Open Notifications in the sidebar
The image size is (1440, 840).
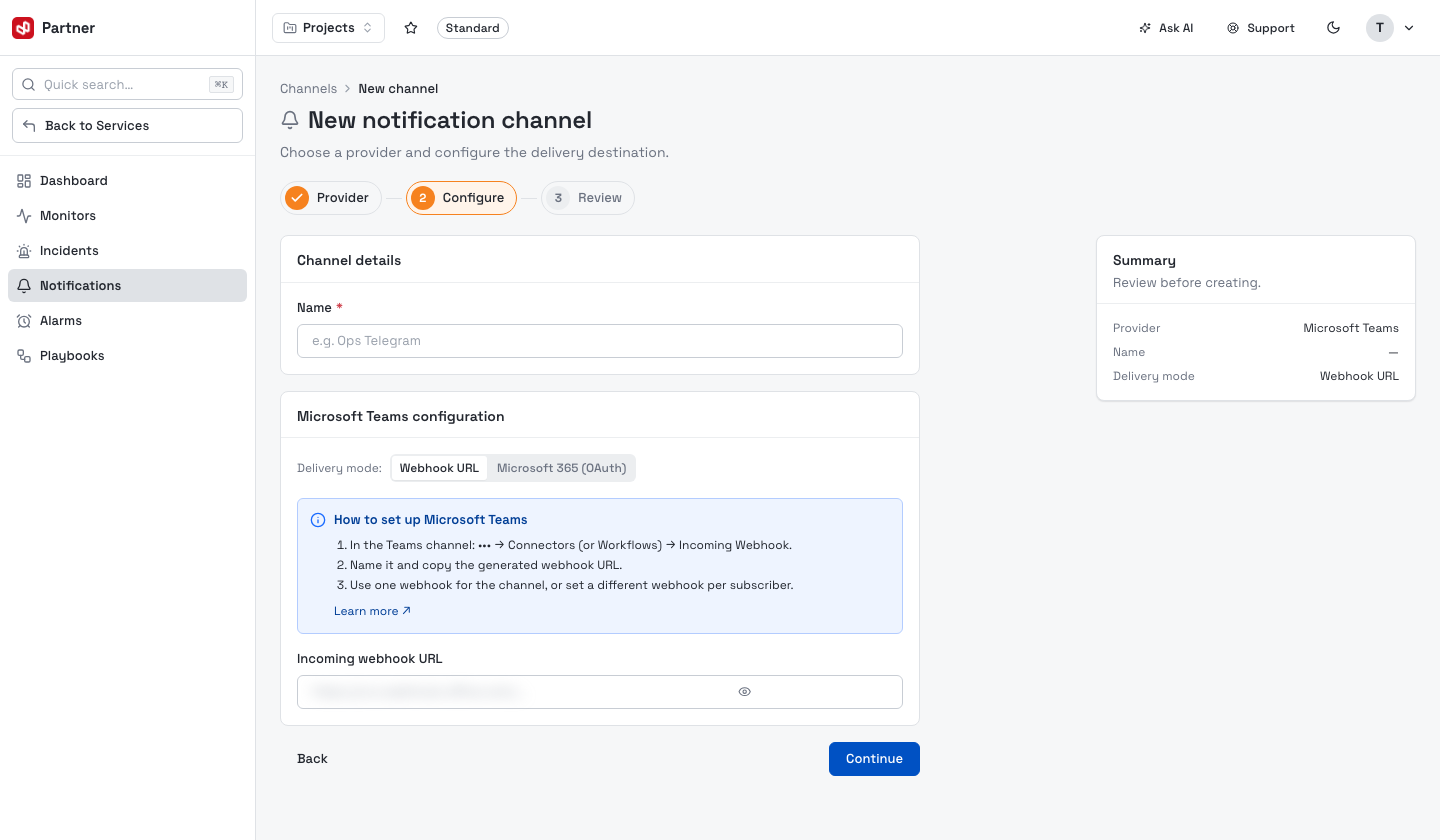pyautogui.click(x=127, y=286)
